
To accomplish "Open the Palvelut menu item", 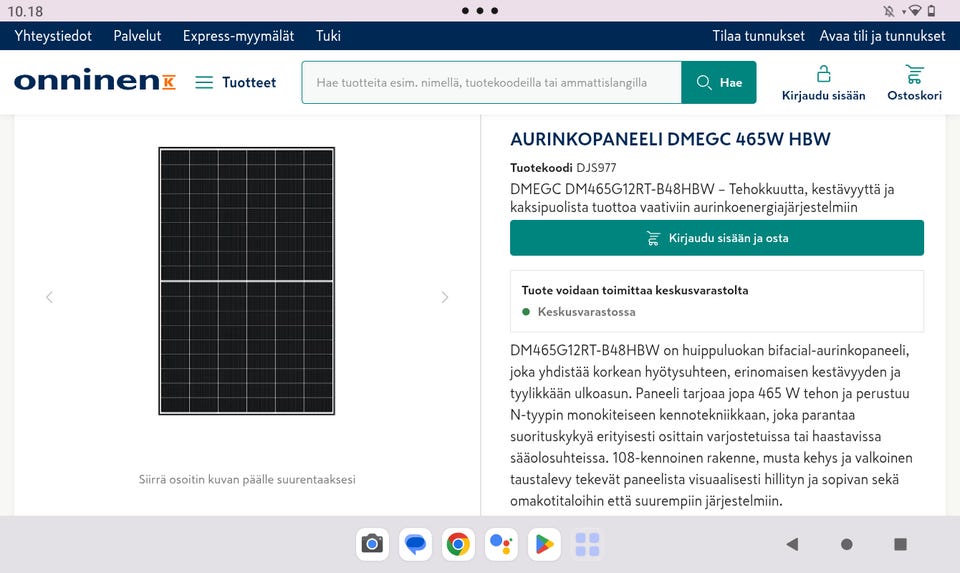I will 137,36.
